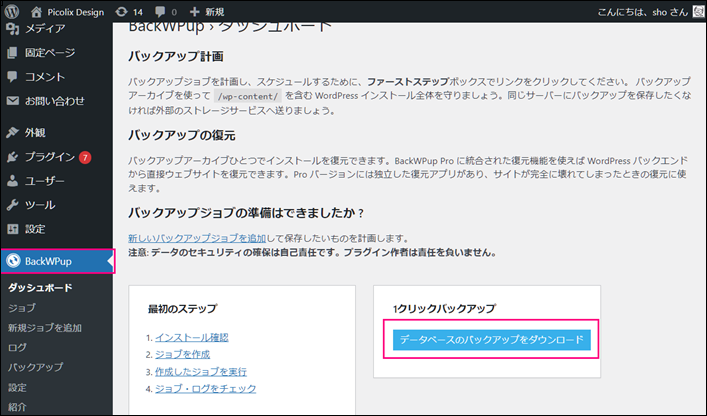Click the お問い合わせ mail icon
The width and height of the screenshot is (707, 416).
[13, 101]
